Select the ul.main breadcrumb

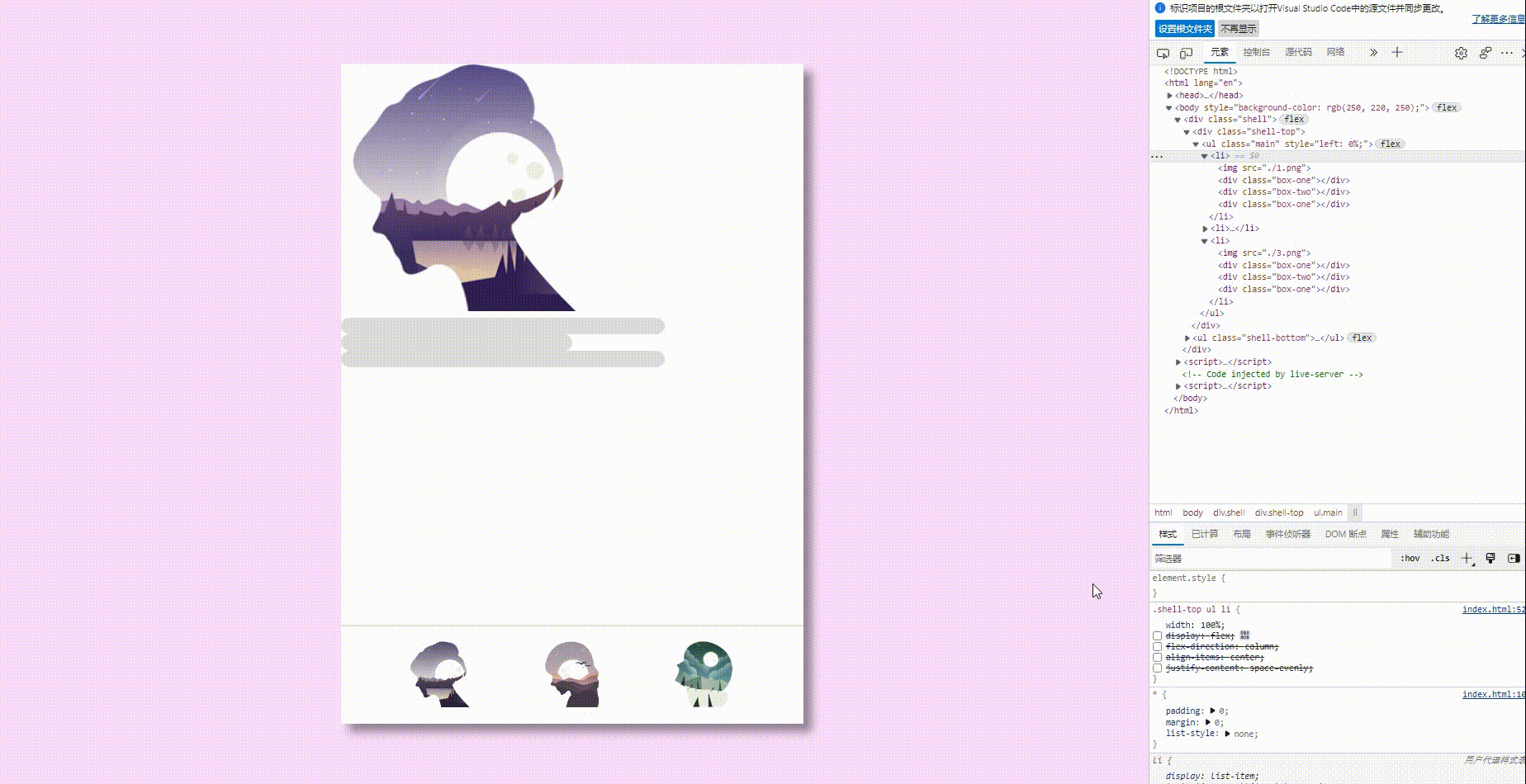click(1328, 512)
